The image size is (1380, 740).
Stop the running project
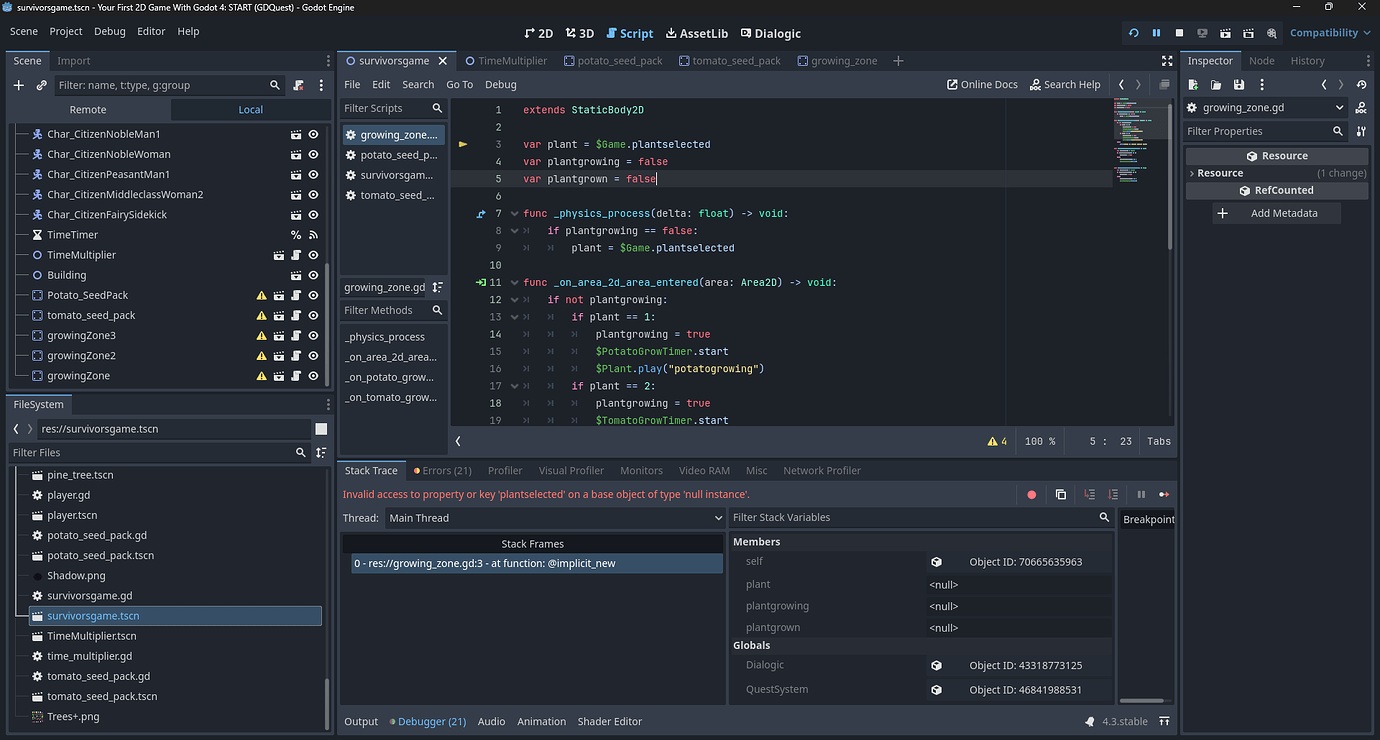pyautogui.click(x=1179, y=33)
